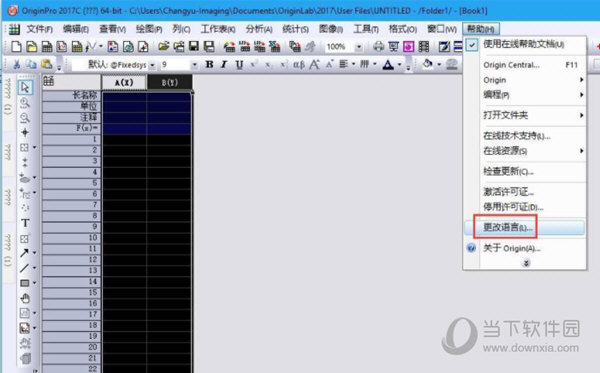Screen dimensions: 600x373
Task: Click the fill color paint bucket
Action: [x=428, y=65]
